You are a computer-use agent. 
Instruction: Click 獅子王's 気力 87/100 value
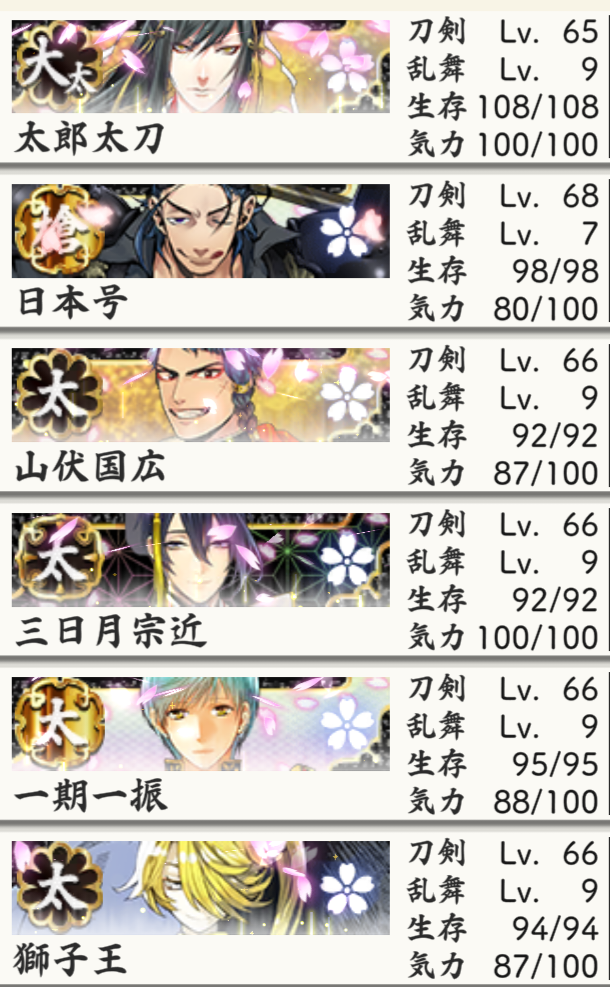[546, 966]
